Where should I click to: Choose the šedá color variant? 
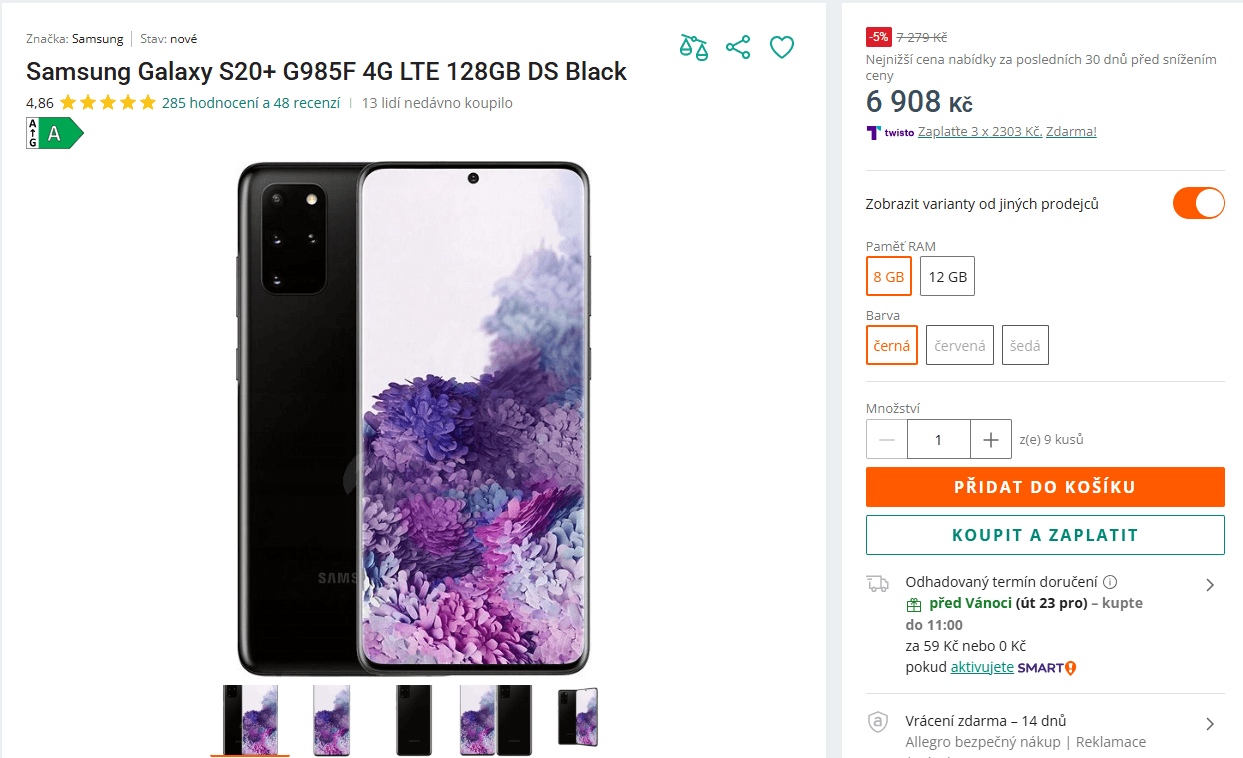tap(1025, 346)
